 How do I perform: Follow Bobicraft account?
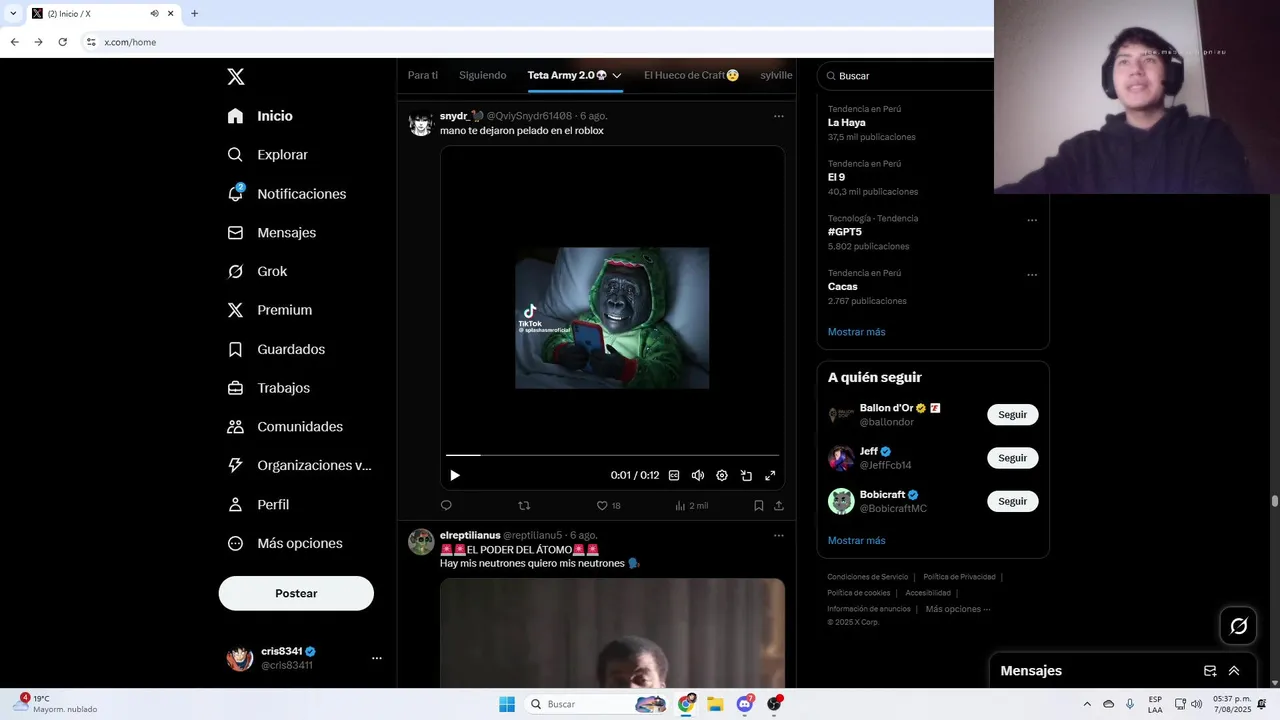click(1012, 501)
